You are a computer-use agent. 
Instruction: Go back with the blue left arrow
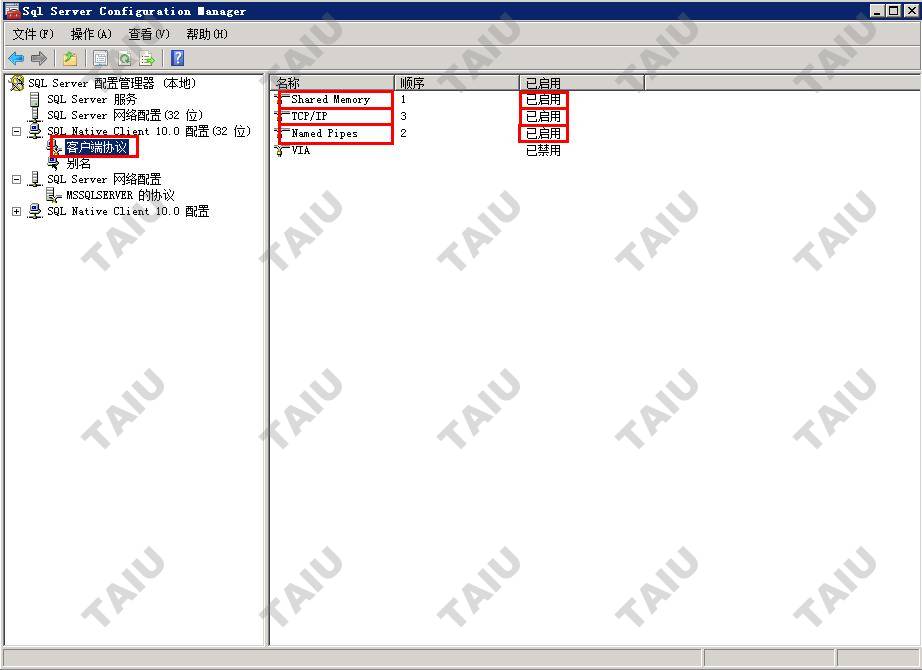click(16, 58)
